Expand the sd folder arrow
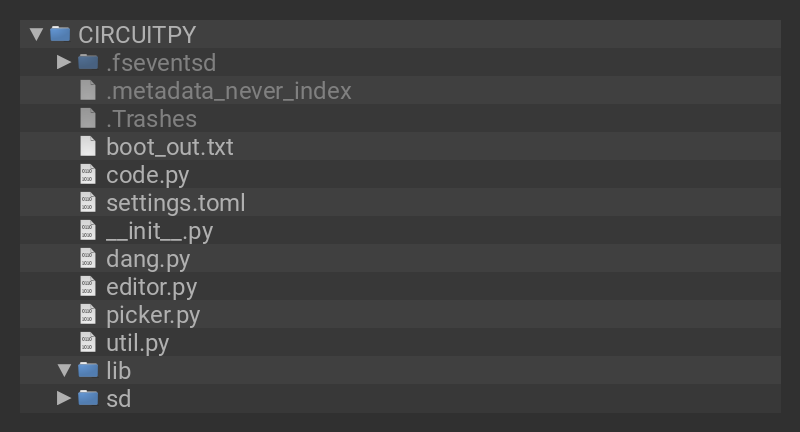This screenshot has width=800, height=432. pos(64,398)
